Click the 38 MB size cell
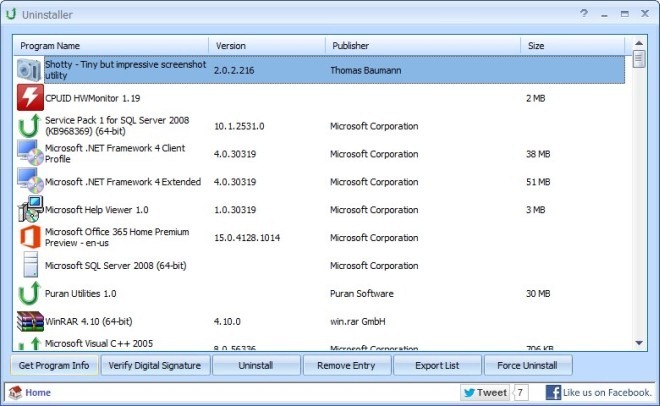660x406 pixels. click(538, 154)
